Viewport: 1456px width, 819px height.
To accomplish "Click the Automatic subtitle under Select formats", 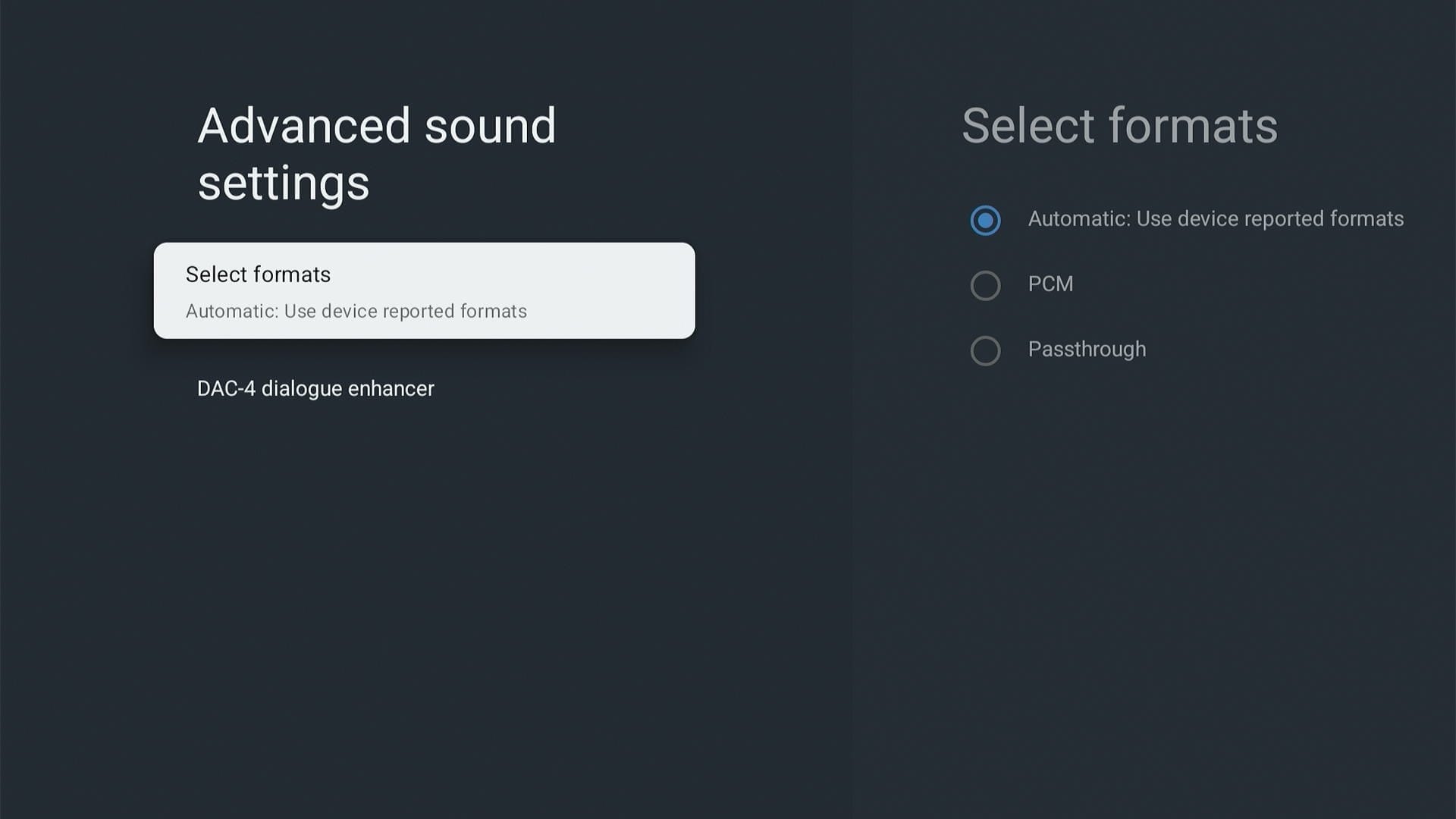I will [x=356, y=311].
